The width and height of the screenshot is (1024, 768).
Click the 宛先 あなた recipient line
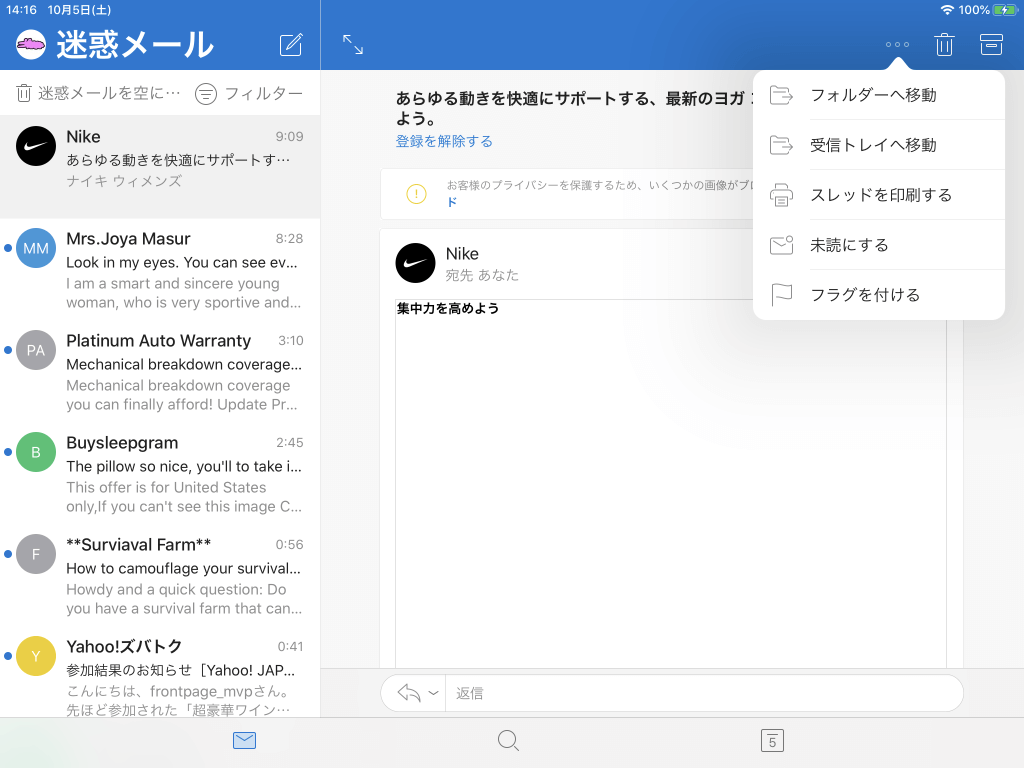pyautogui.click(x=482, y=276)
